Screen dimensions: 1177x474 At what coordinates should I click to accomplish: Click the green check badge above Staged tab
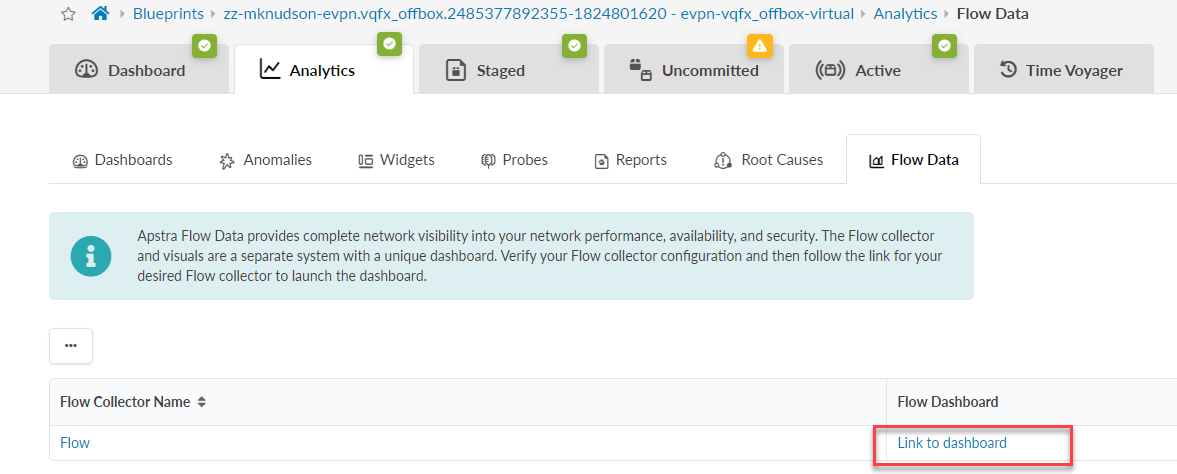click(x=574, y=45)
